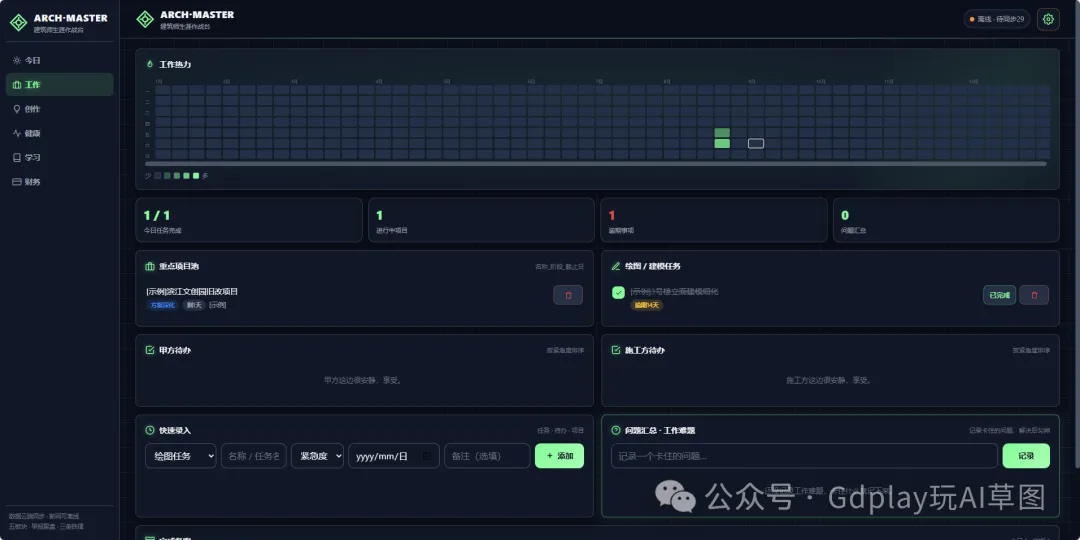The width and height of the screenshot is (1080, 540).
Task: Click the dimmer green heatmap day cell
Action: 722,132
